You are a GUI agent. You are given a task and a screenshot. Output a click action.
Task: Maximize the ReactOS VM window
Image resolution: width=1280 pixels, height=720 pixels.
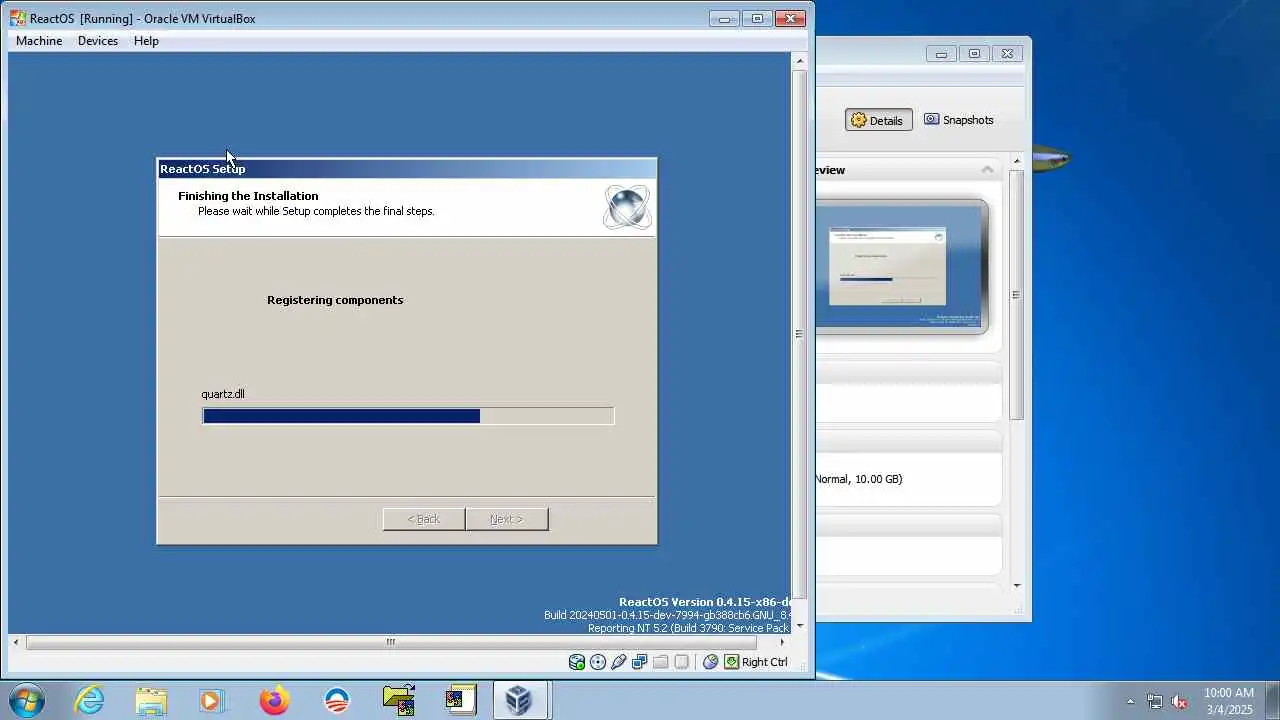[757, 18]
